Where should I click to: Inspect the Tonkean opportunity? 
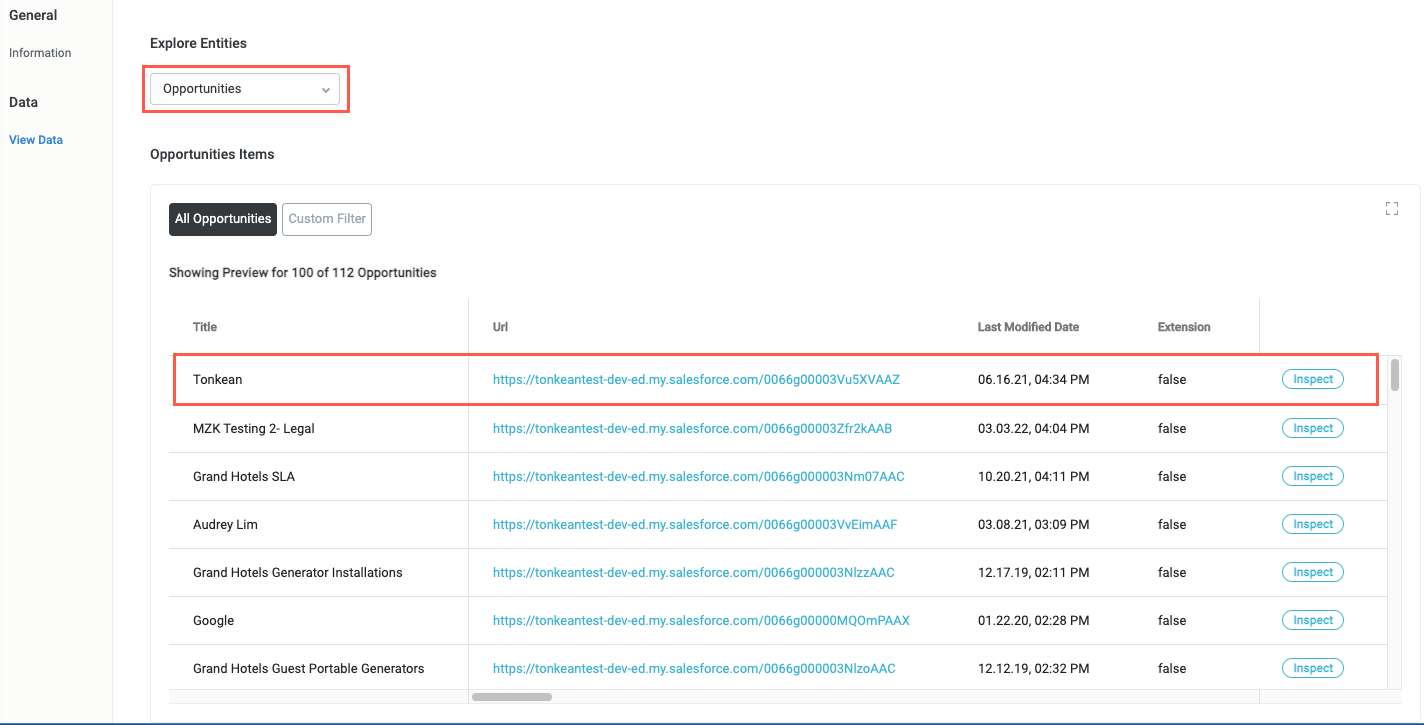click(x=1312, y=380)
